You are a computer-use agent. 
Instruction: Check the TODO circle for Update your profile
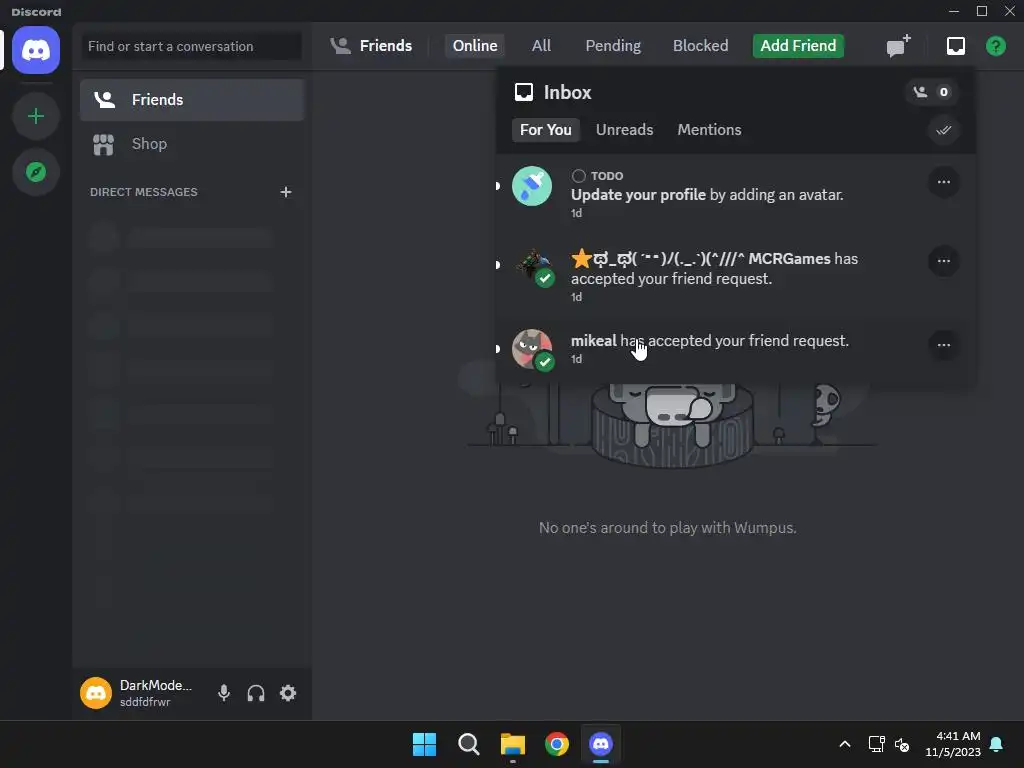tap(578, 176)
